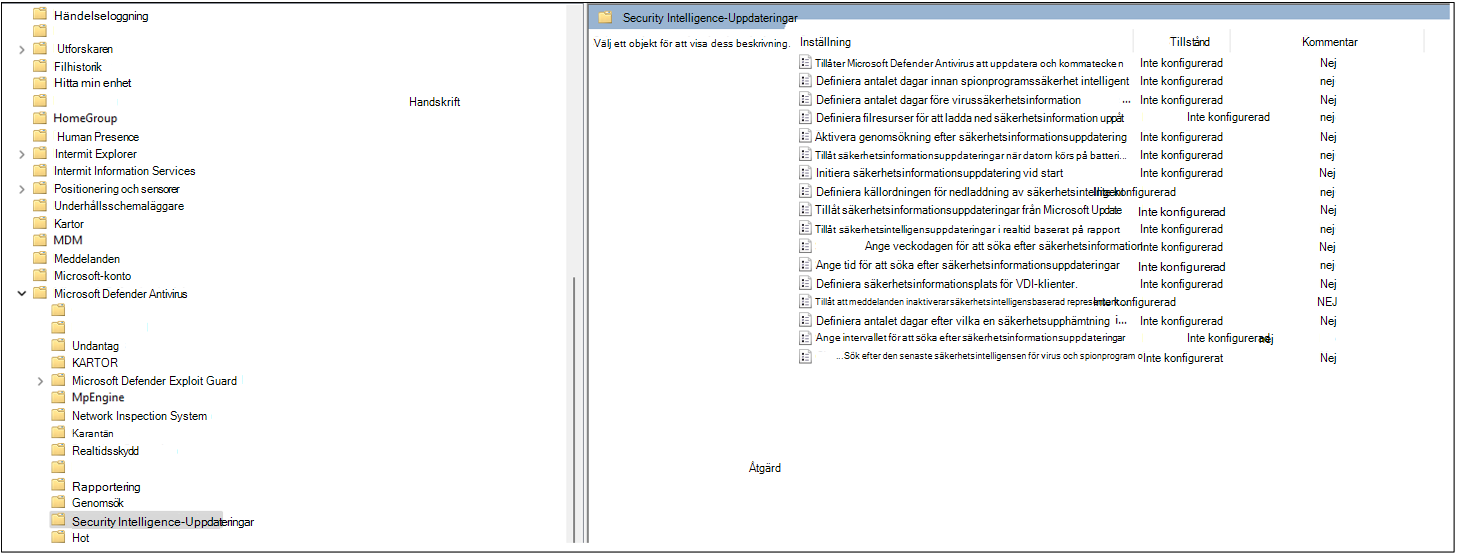
Task: Open Definiera antalet dagar innan spionprogramssäkerhet policy
Action: [972, 81]
